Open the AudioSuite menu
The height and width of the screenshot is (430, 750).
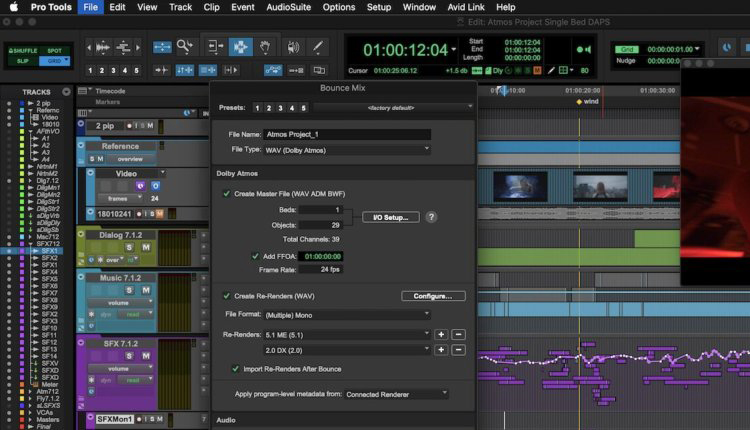point(289,7)
